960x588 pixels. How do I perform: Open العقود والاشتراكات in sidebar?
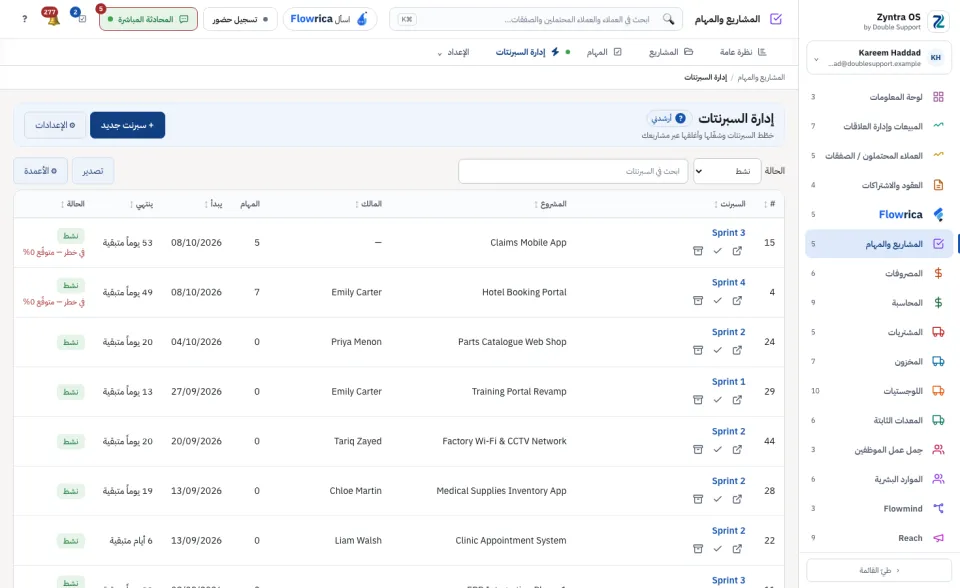point(879,185)
